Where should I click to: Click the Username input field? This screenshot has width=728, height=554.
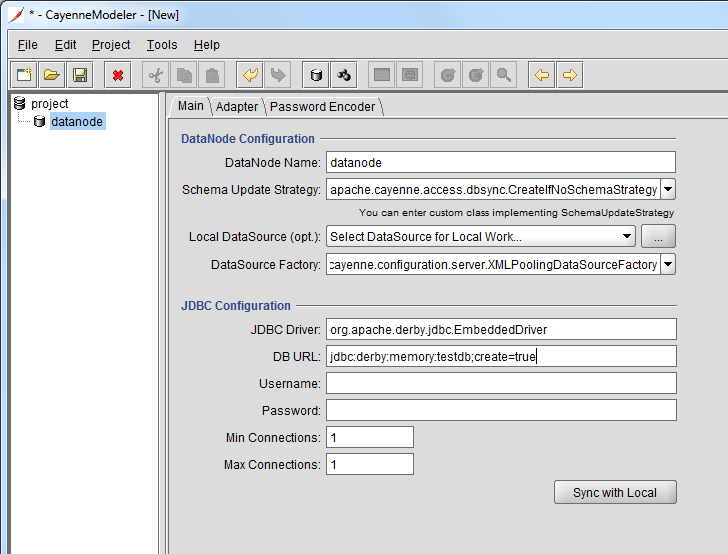point(501,383)
